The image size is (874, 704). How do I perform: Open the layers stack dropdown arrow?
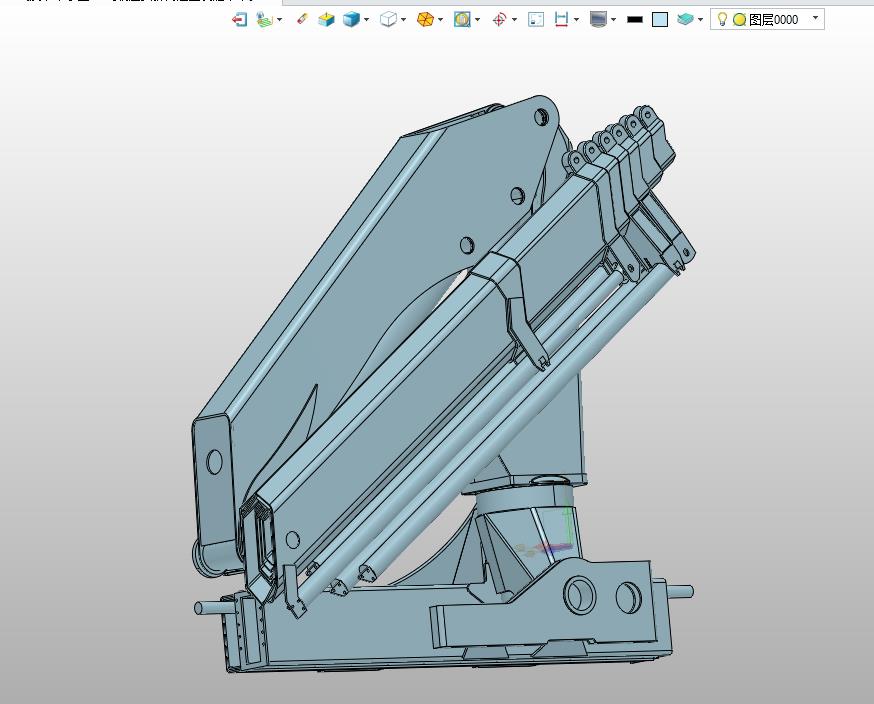700,20
